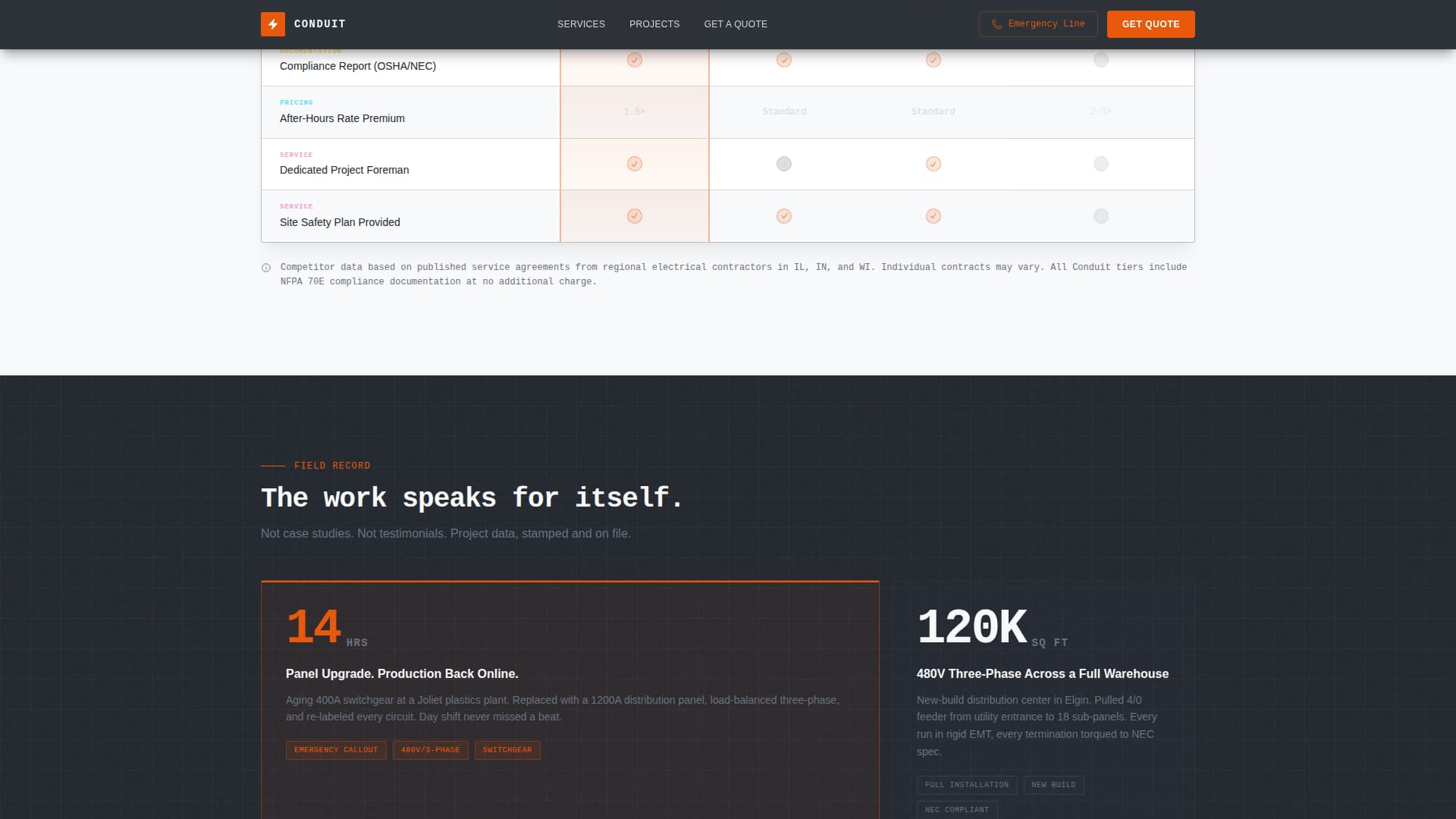This screenshot has width=1456, height=819.
Task: Click Compliance Report gray dot in last column
Action: click(x=1101, y=60)
